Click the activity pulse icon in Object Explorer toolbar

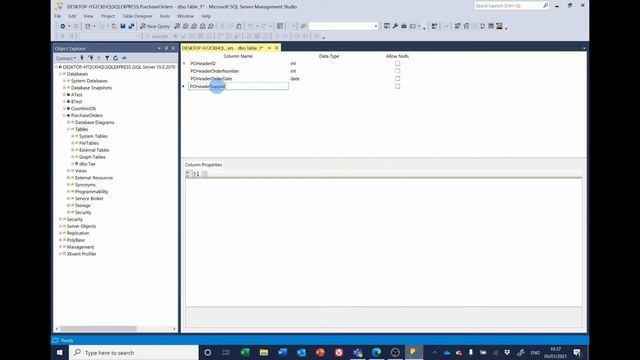[x=124, y=58]
